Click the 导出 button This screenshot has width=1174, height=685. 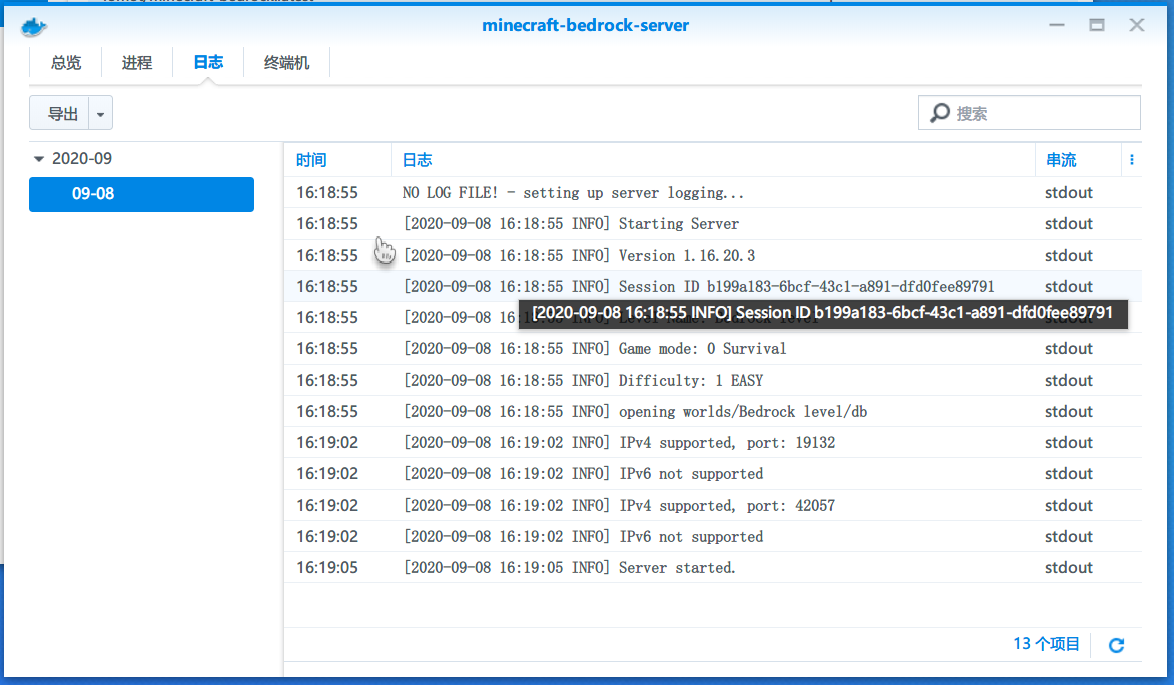pos(60,114)
